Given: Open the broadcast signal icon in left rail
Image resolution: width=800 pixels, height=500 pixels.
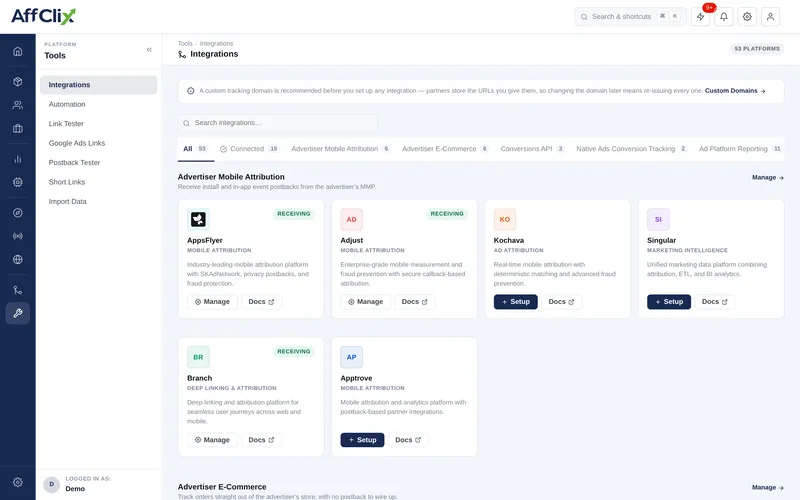Looking at the screenshot, I should (x=18, y=236).
